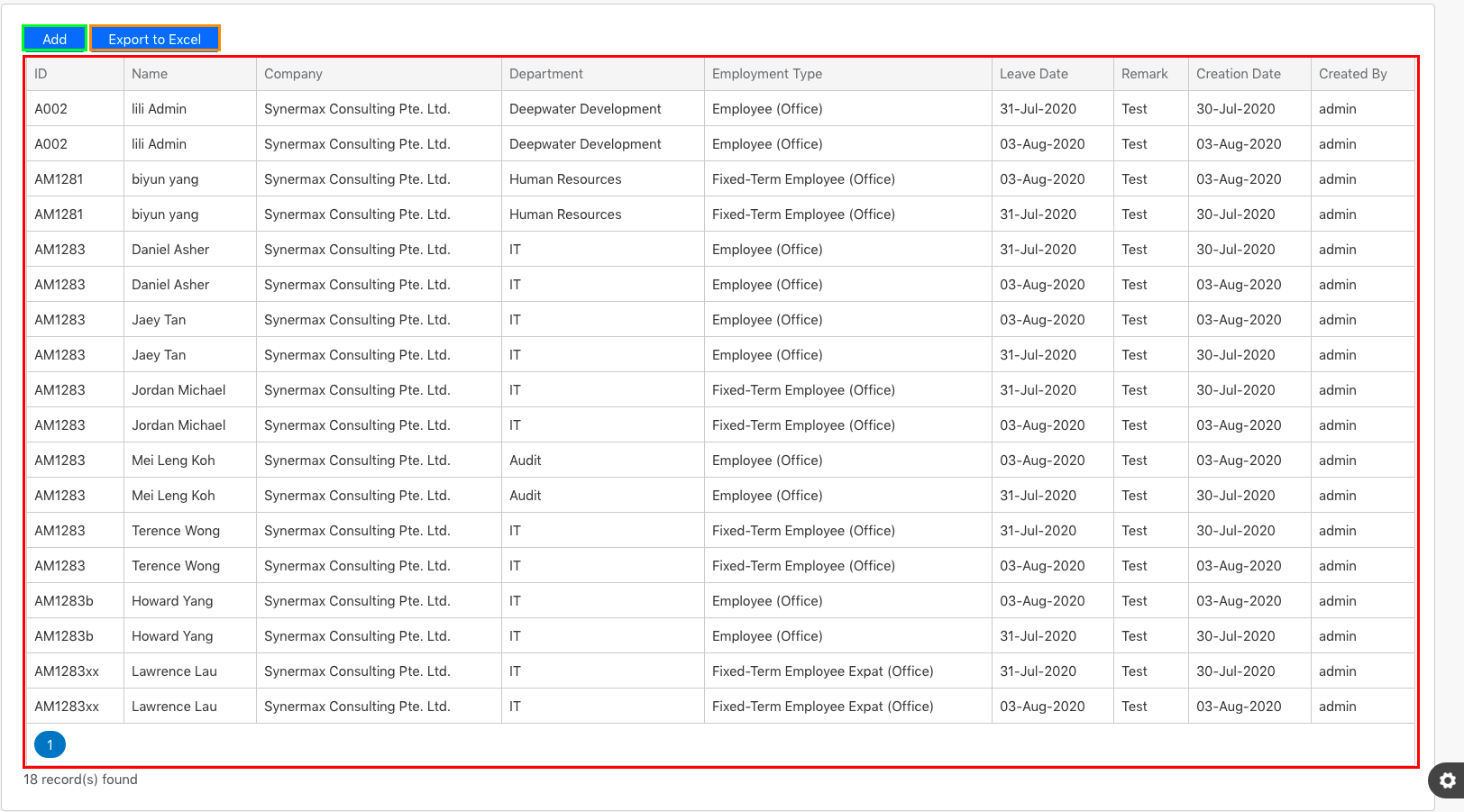Sort by Employment Type column header
This screenshot has height=812, width=1464.
pyautogui.click(x=848, y=74)
